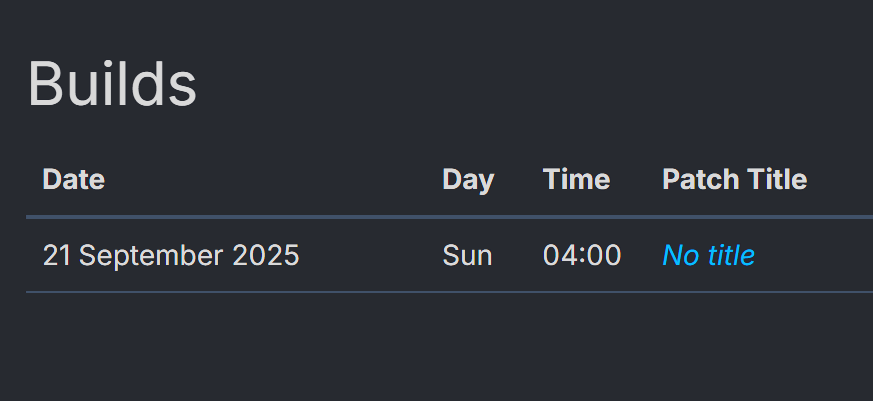Viewport: 873px width, 401px height.
Task: Click the italic word title in link
Action: (731, 256)
